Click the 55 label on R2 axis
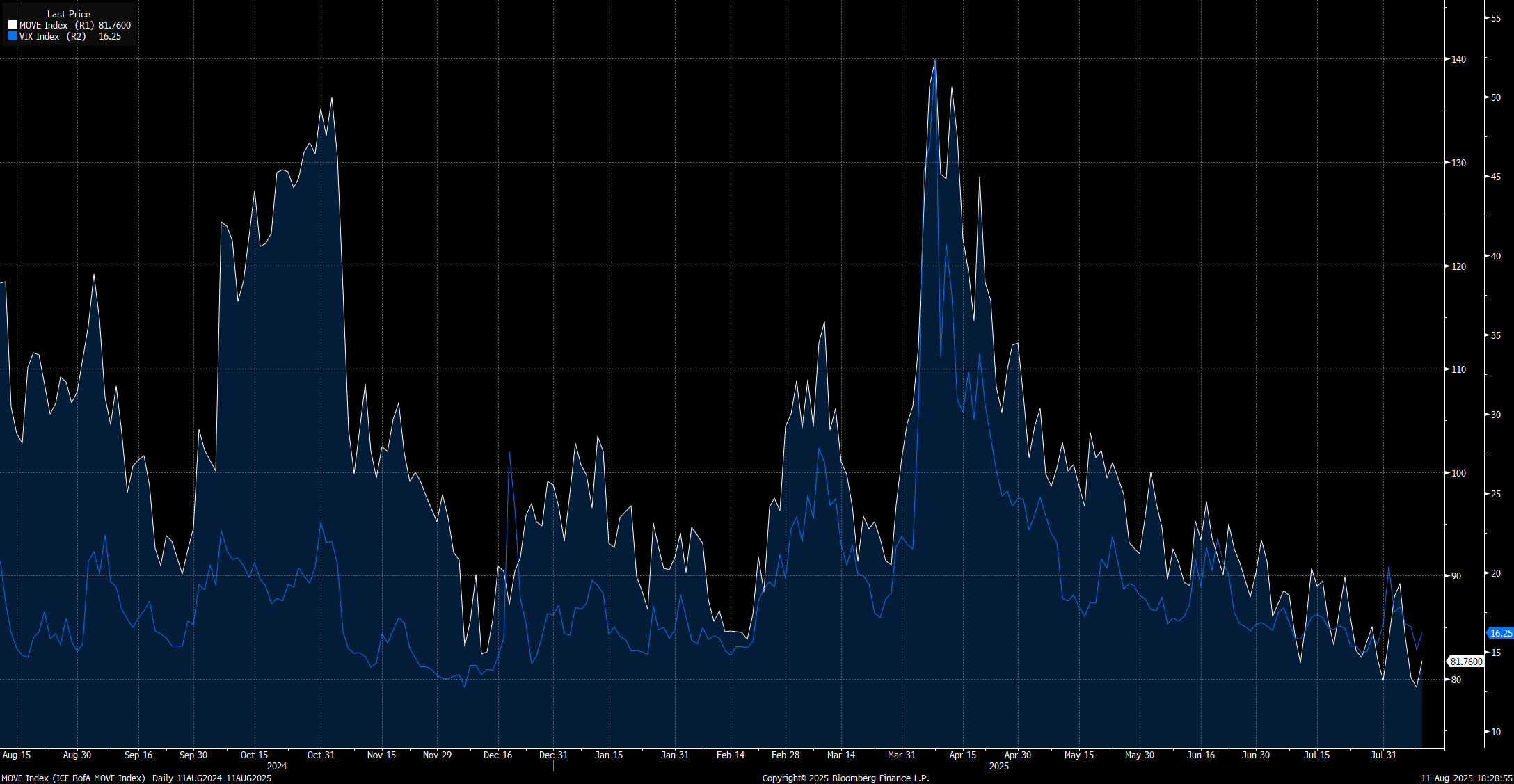This screenshot has width=1514, height=784. pyautogui.click(x=1495, y=18)
